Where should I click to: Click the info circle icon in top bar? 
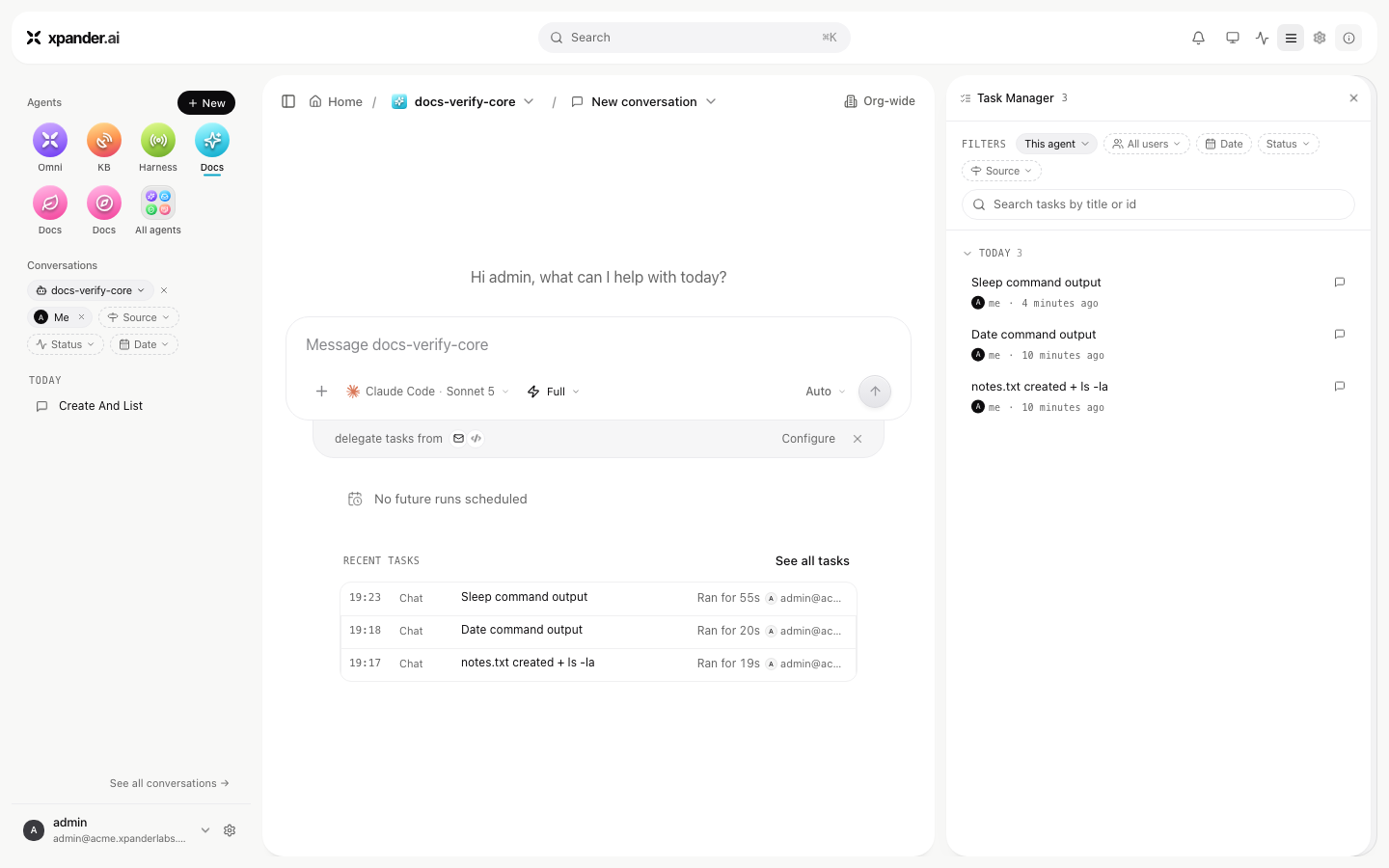pyautogui.click(x=1348, y=38)
